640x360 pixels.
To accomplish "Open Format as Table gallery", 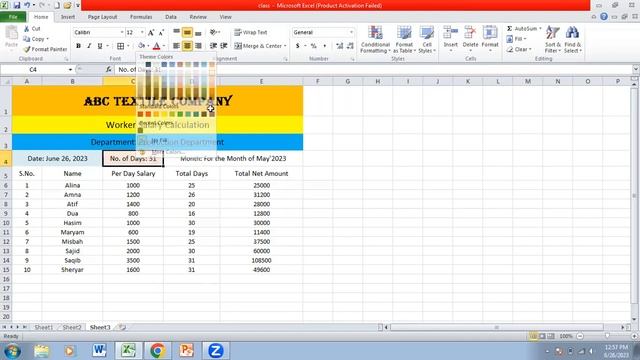I will coord(404,39).
